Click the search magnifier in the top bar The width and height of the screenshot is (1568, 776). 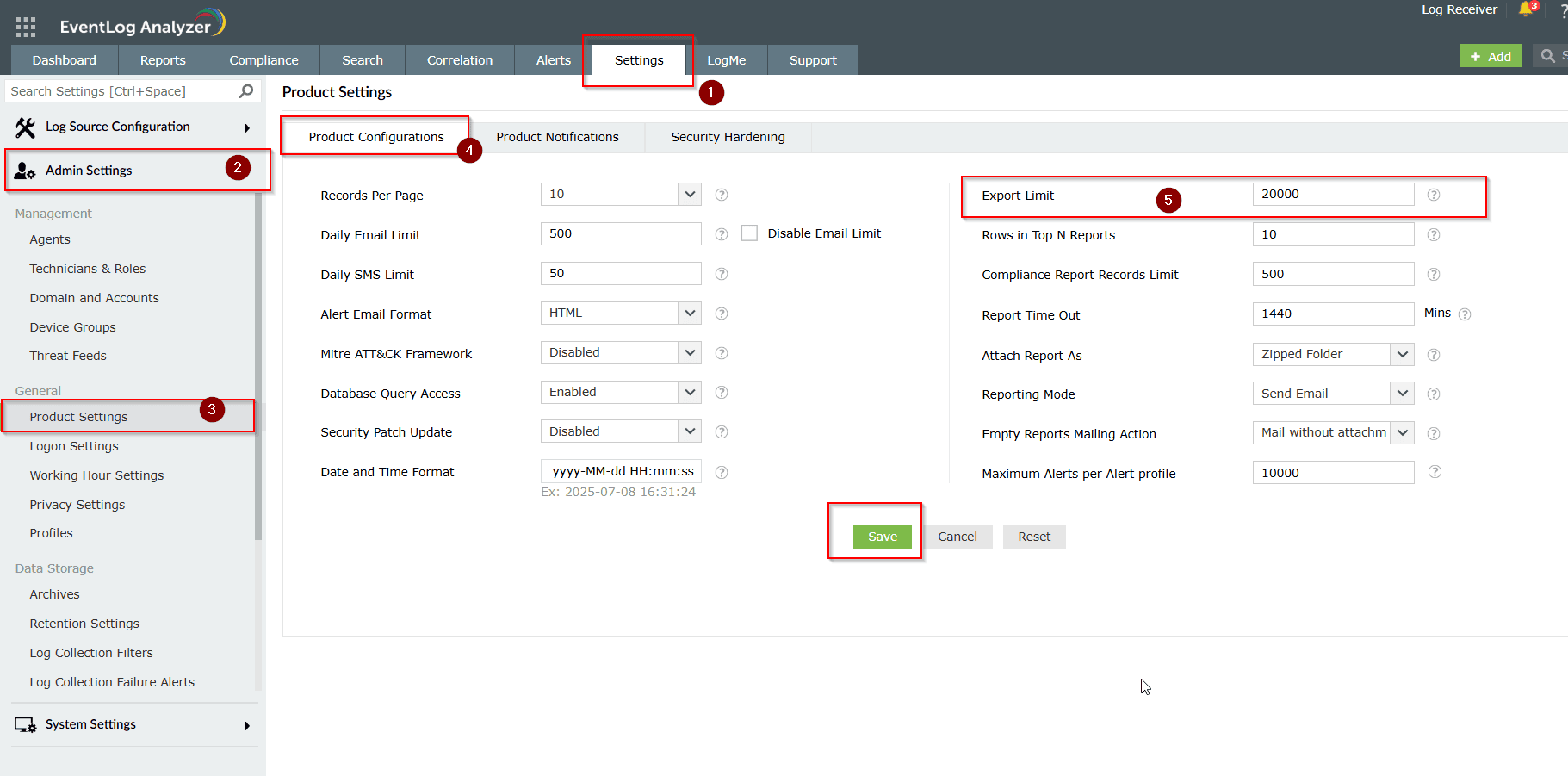click(1548, 56)
